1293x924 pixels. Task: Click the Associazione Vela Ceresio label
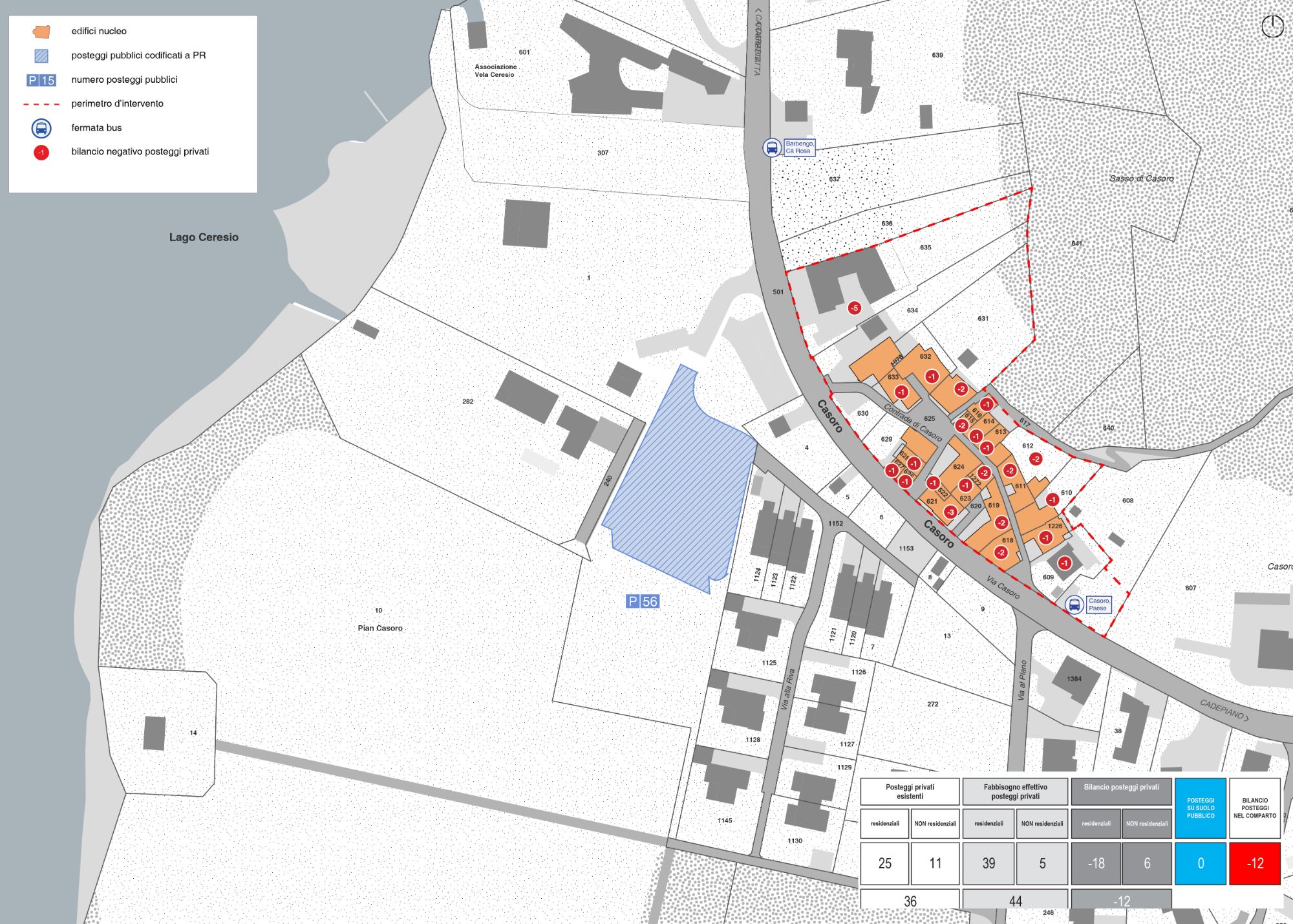point(495,70)
